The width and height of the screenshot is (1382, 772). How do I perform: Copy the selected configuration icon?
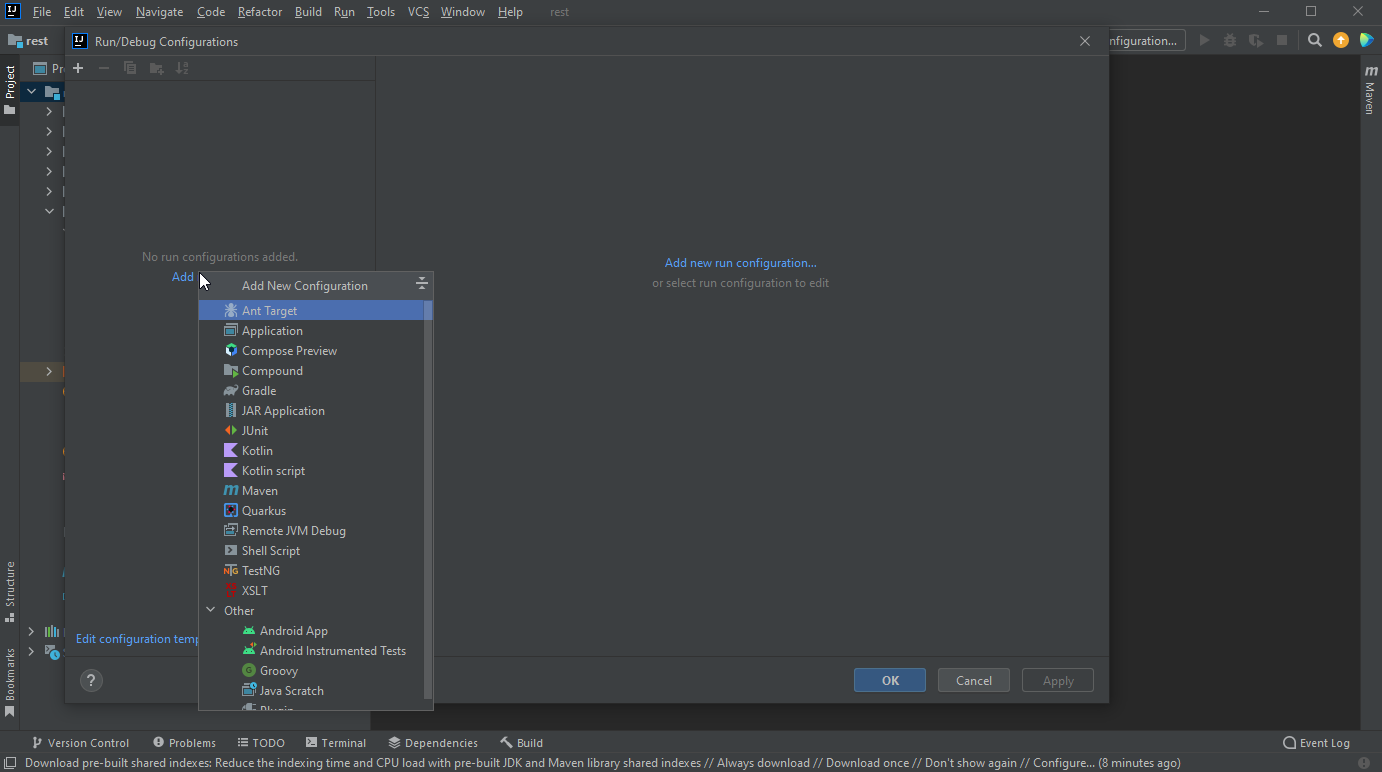129,68
